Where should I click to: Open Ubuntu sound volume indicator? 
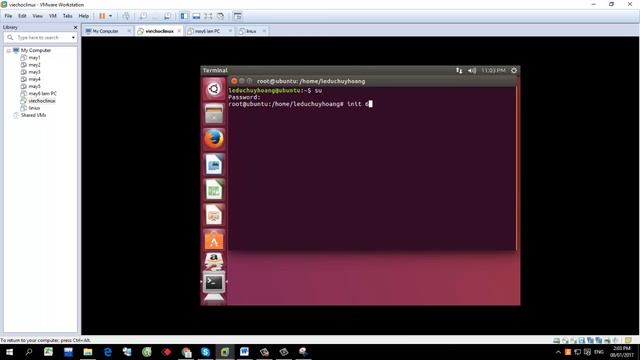pos(472,70)
